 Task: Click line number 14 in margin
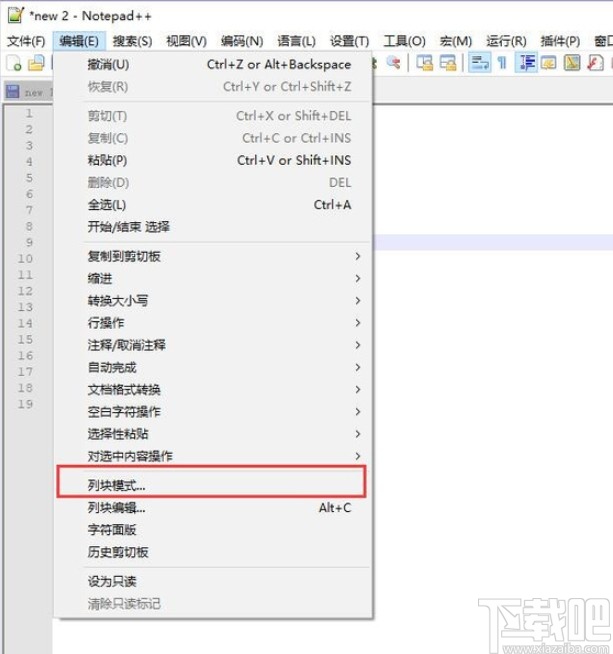click(25, 323)
